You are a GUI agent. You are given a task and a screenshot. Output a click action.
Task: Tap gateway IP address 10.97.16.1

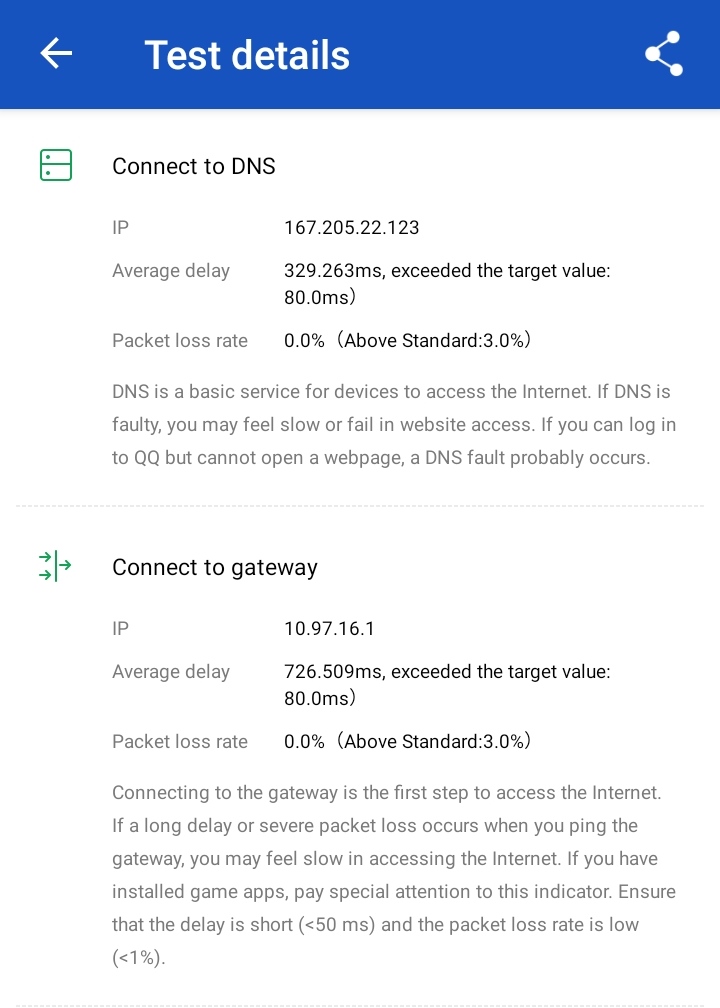[330, 629]
